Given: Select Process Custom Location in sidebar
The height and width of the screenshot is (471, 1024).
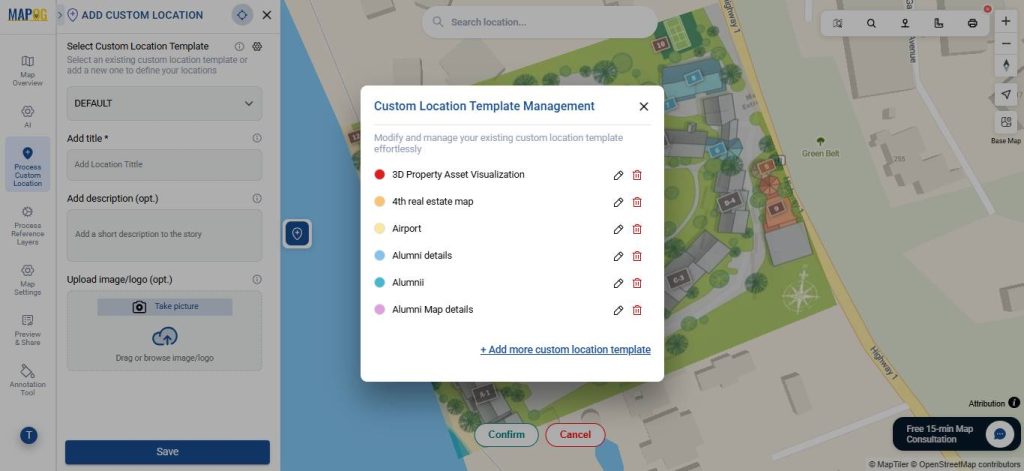Looking at the screenshot, I should pyautogui.click(x=27, y=167).
